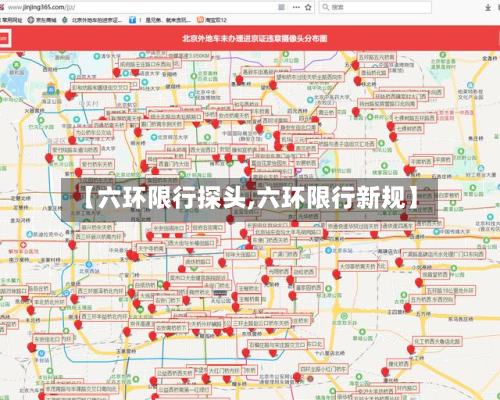Select the 广渠门桥西 camera label
Viewport: 500px width, 400px height.
[x=286, y=254]
